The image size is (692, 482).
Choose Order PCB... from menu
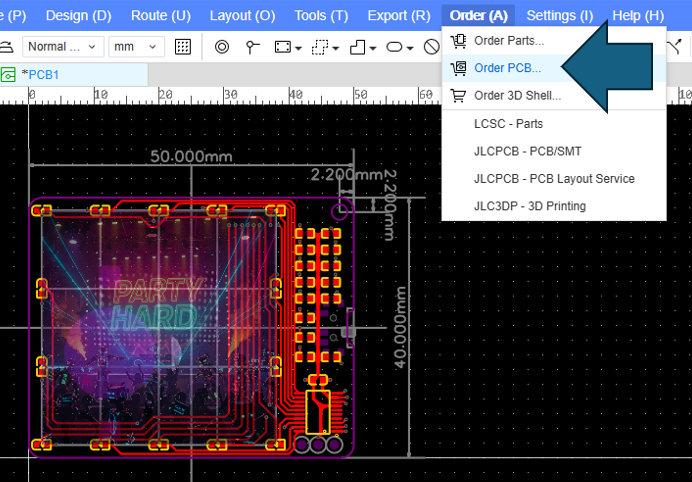click(x=554, y=68)
